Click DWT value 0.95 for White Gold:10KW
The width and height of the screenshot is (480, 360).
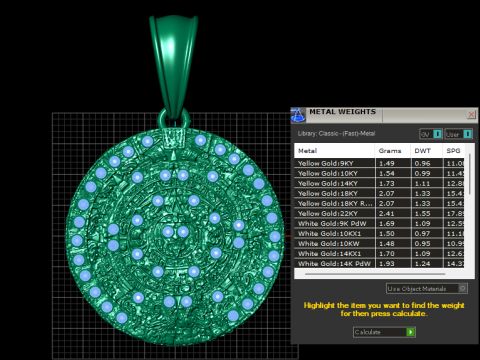point(422,243)
